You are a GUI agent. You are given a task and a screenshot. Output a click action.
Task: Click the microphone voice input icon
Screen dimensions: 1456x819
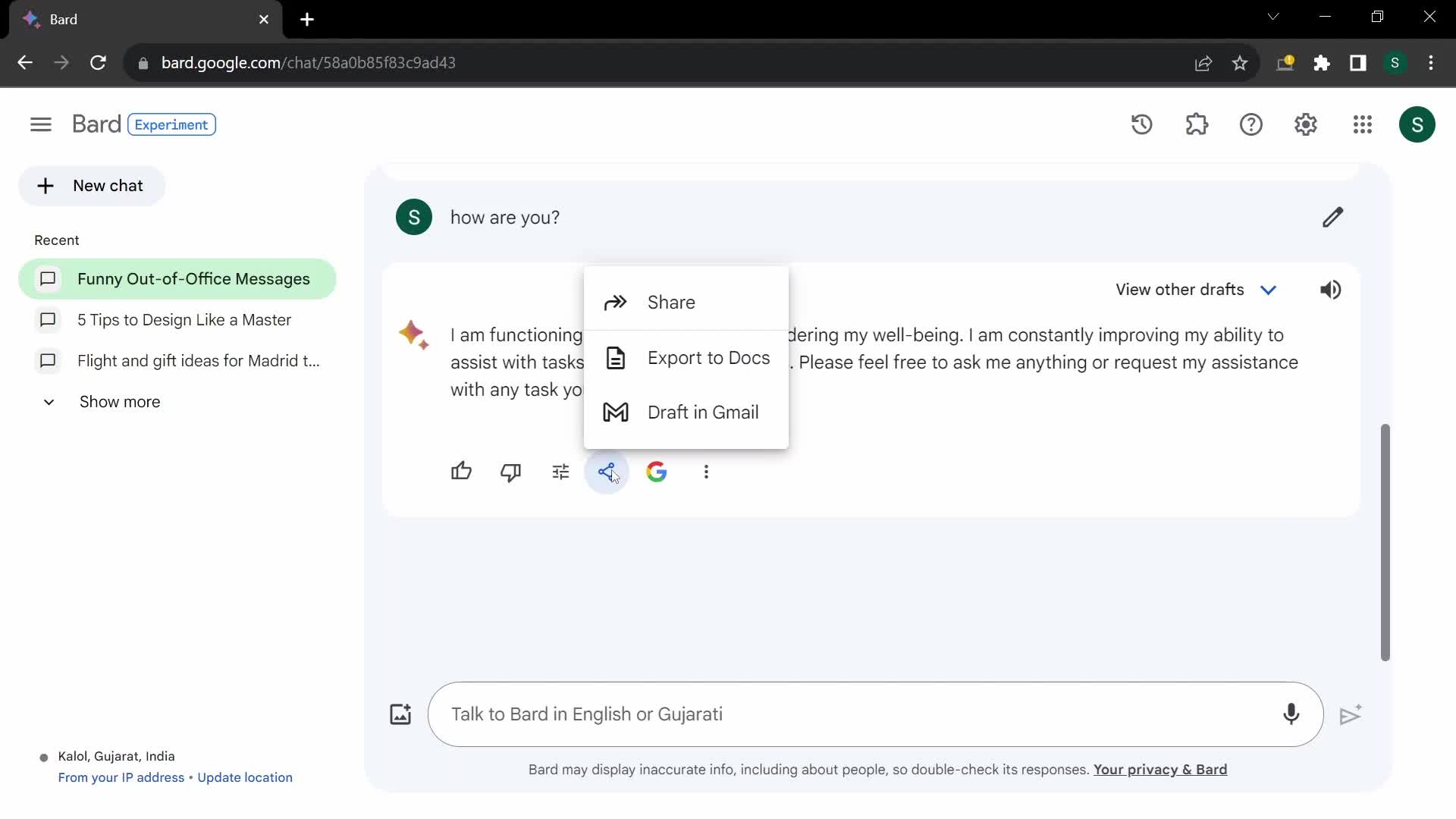click(1292, 714)
